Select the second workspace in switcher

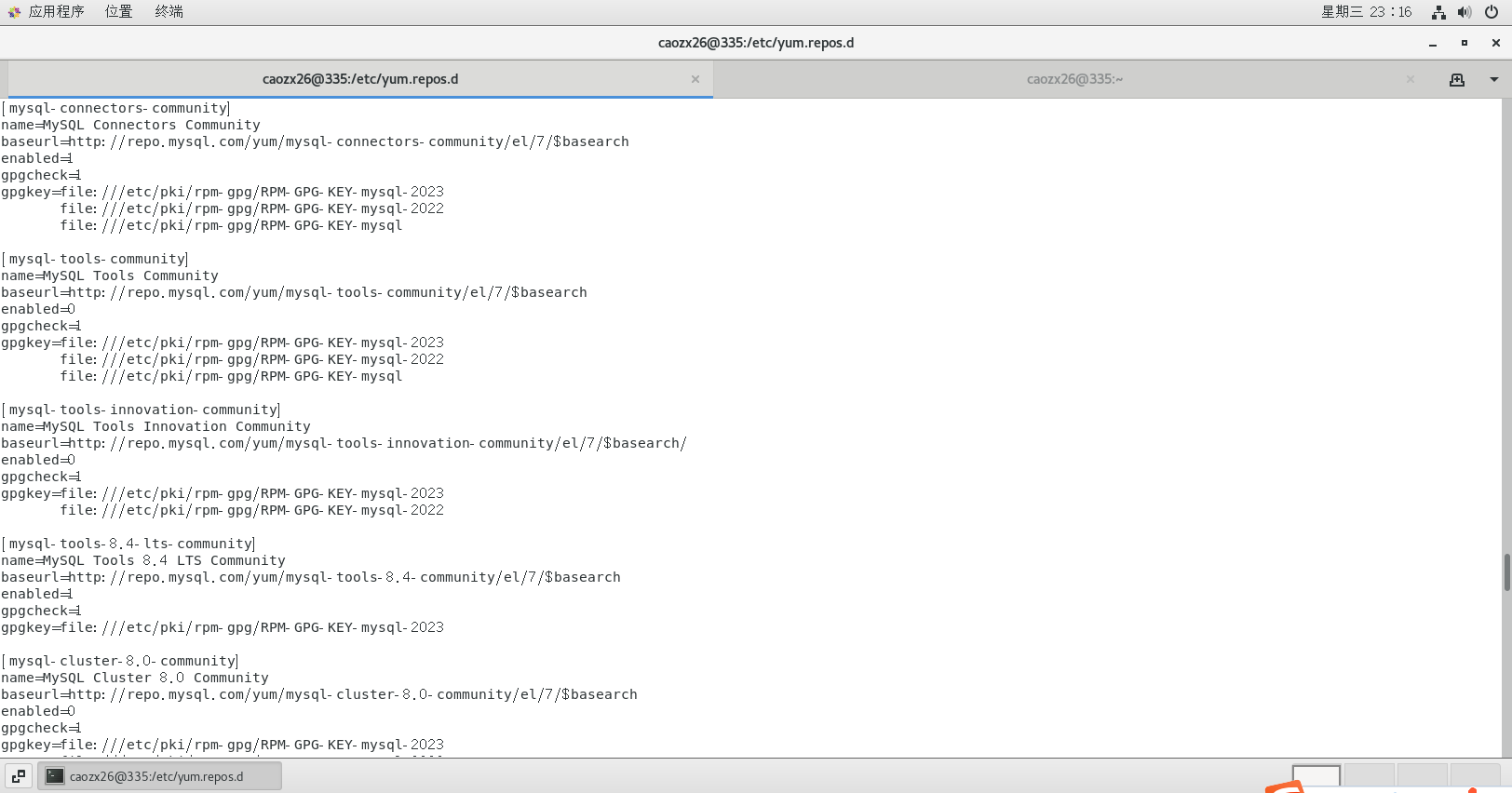coord(1370,776)
